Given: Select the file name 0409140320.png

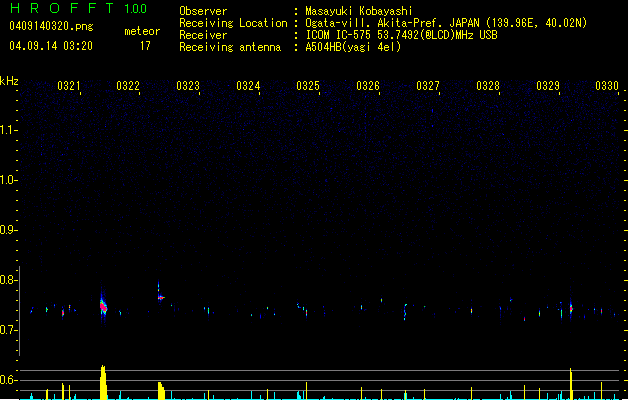Looking at the screenshot, I should pyautogui.click(x=51, y=26).
